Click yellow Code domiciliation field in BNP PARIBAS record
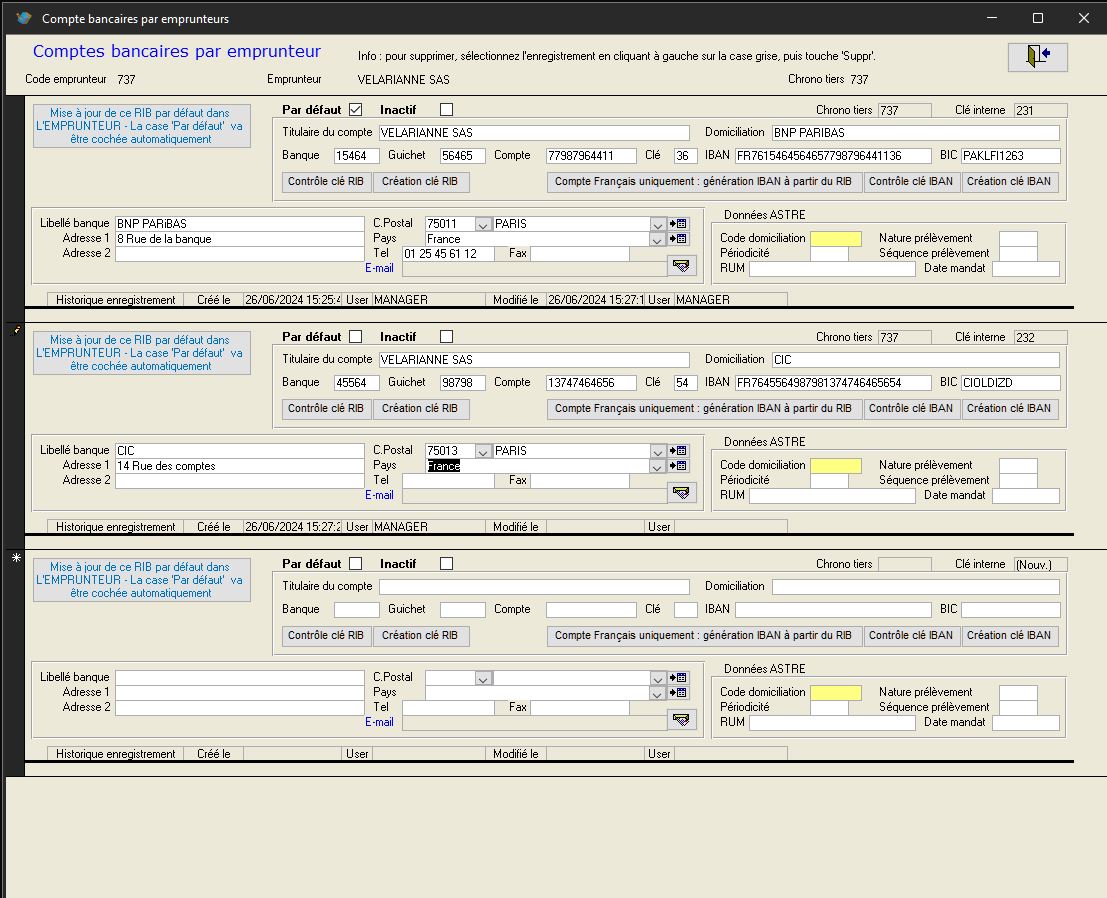1107x898 pixels. [x=836, y=239]
